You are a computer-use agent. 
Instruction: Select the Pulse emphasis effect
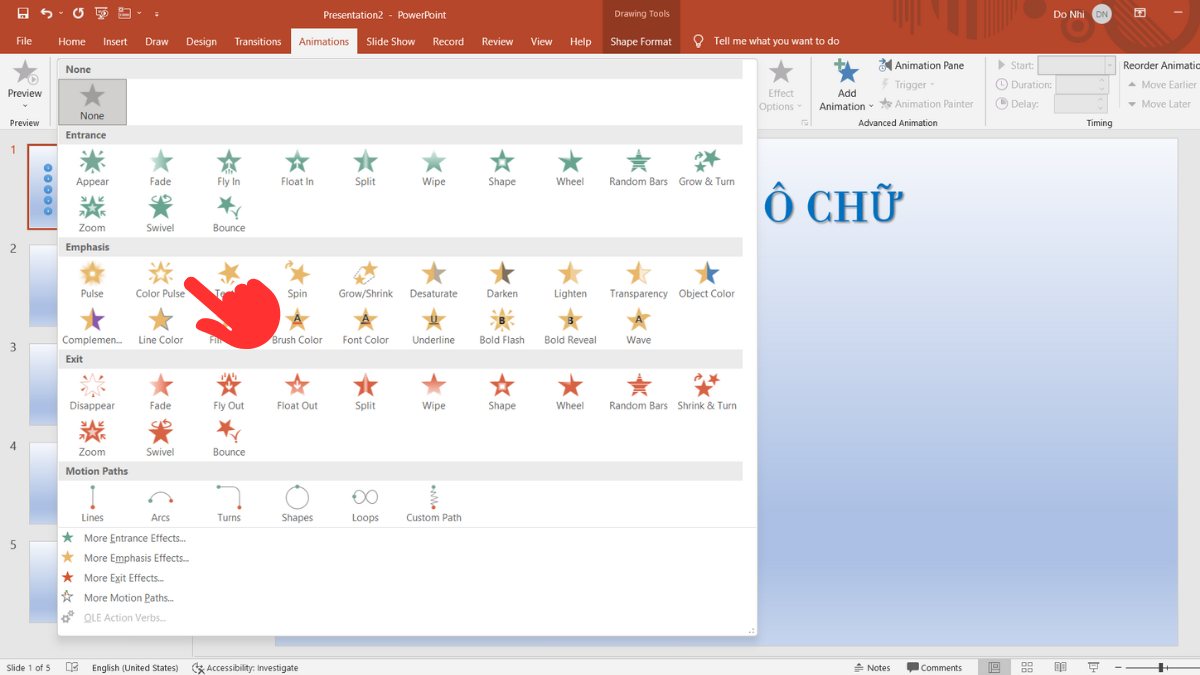point(92,280)
